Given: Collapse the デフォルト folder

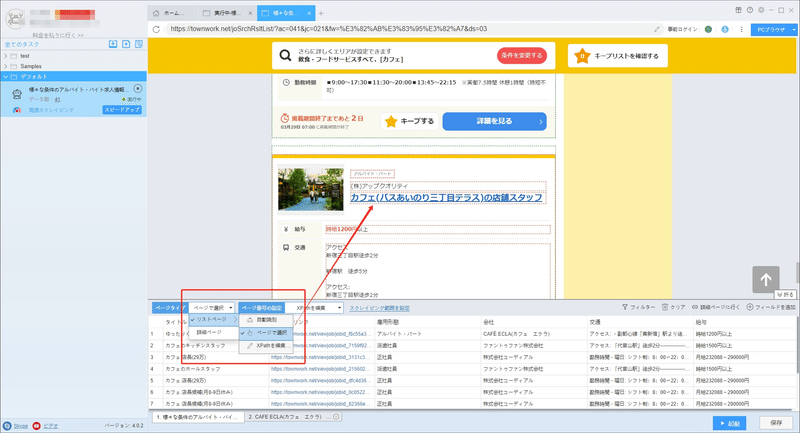Looking at the screenshot, I should pos(6,77).
